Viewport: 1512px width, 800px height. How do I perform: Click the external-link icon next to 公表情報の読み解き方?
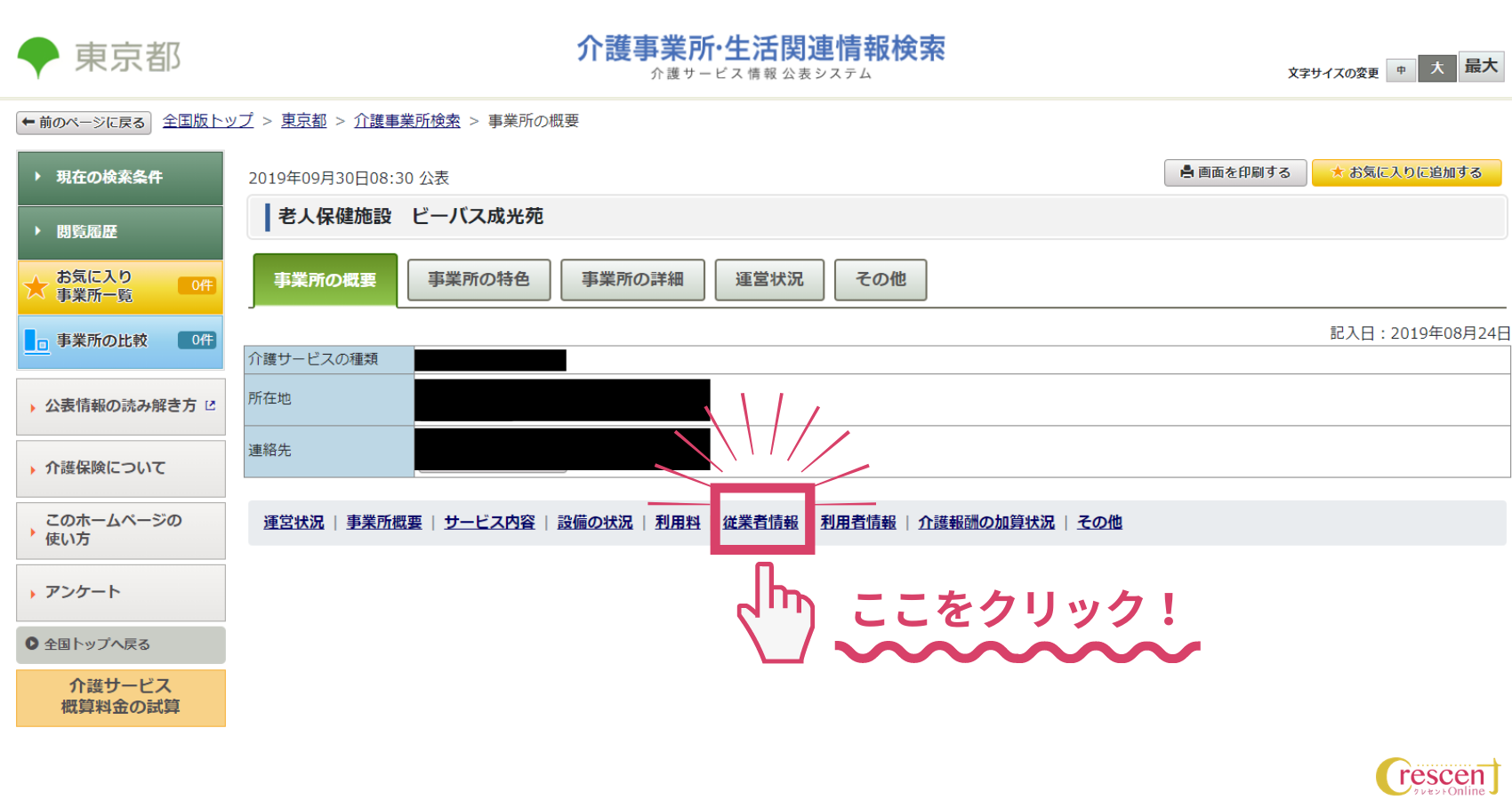[210, 405]
